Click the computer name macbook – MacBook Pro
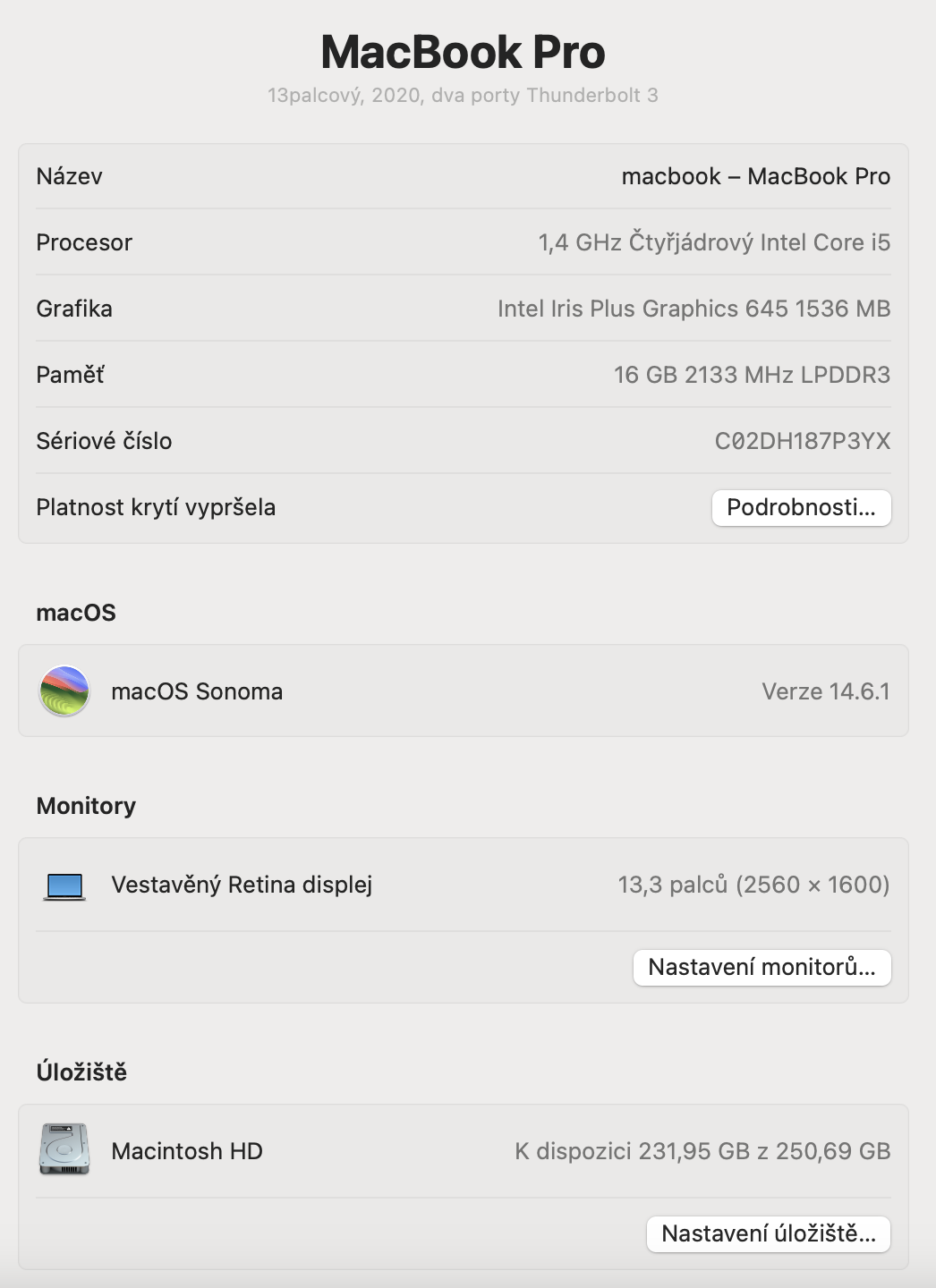Image resolution: width=936 pixels, height=1288 pixels. 755,176
